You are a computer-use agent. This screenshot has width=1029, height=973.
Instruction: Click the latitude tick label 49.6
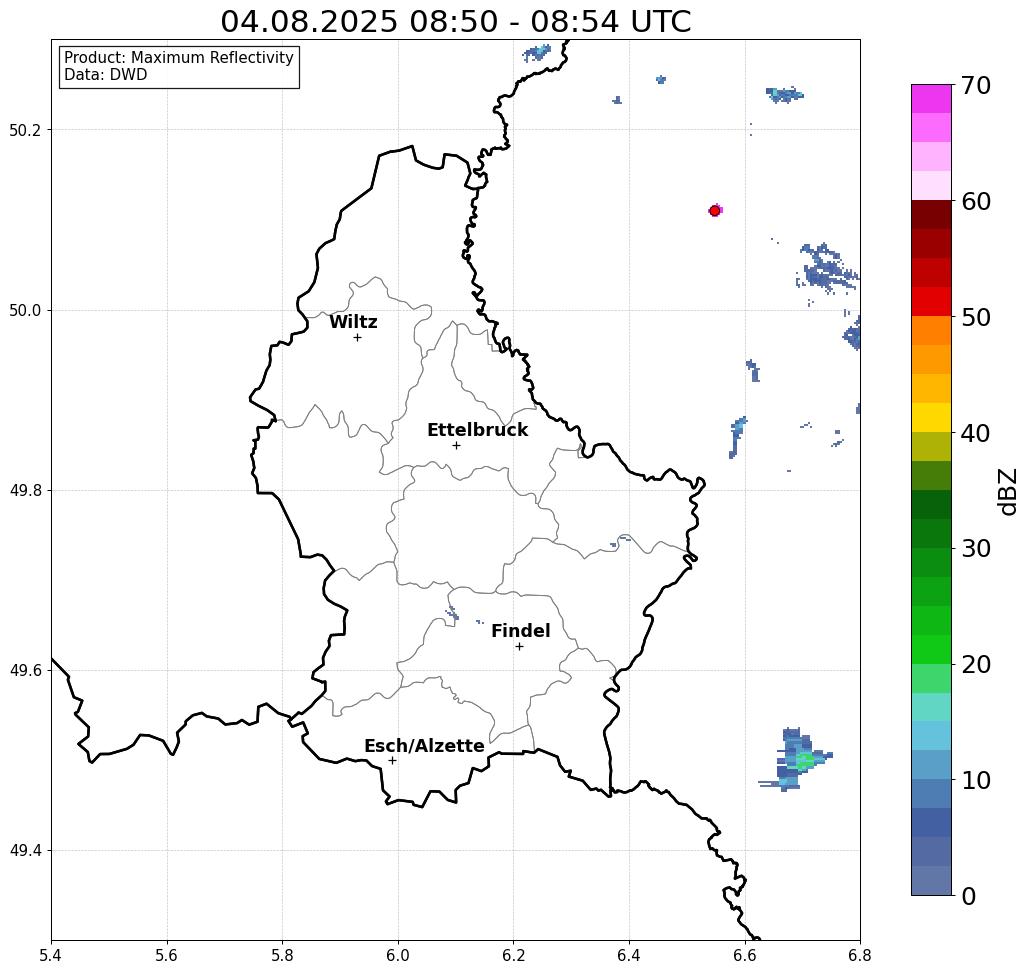(25, 671)
